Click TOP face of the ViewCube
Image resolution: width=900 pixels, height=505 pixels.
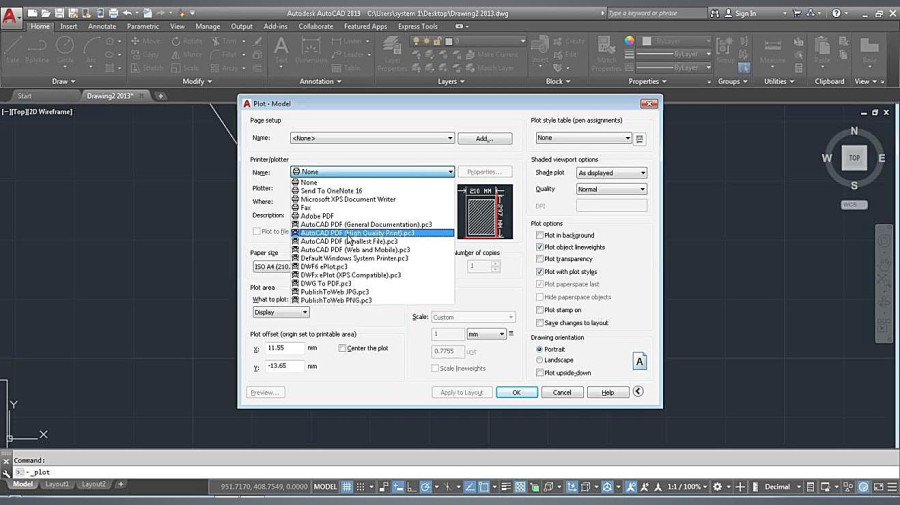click(854, 158)
